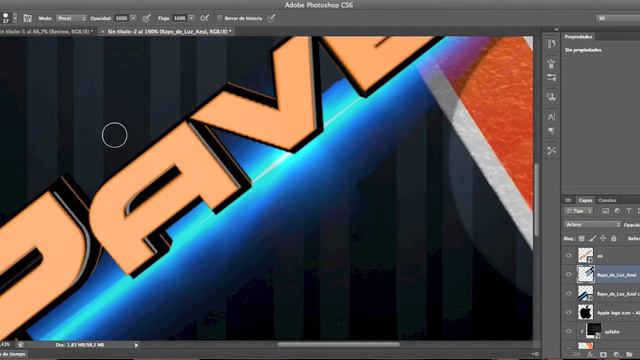Toggle pressure for opacity icon
This screenshot has width=640, height=360.
click(x=147, y=18)
